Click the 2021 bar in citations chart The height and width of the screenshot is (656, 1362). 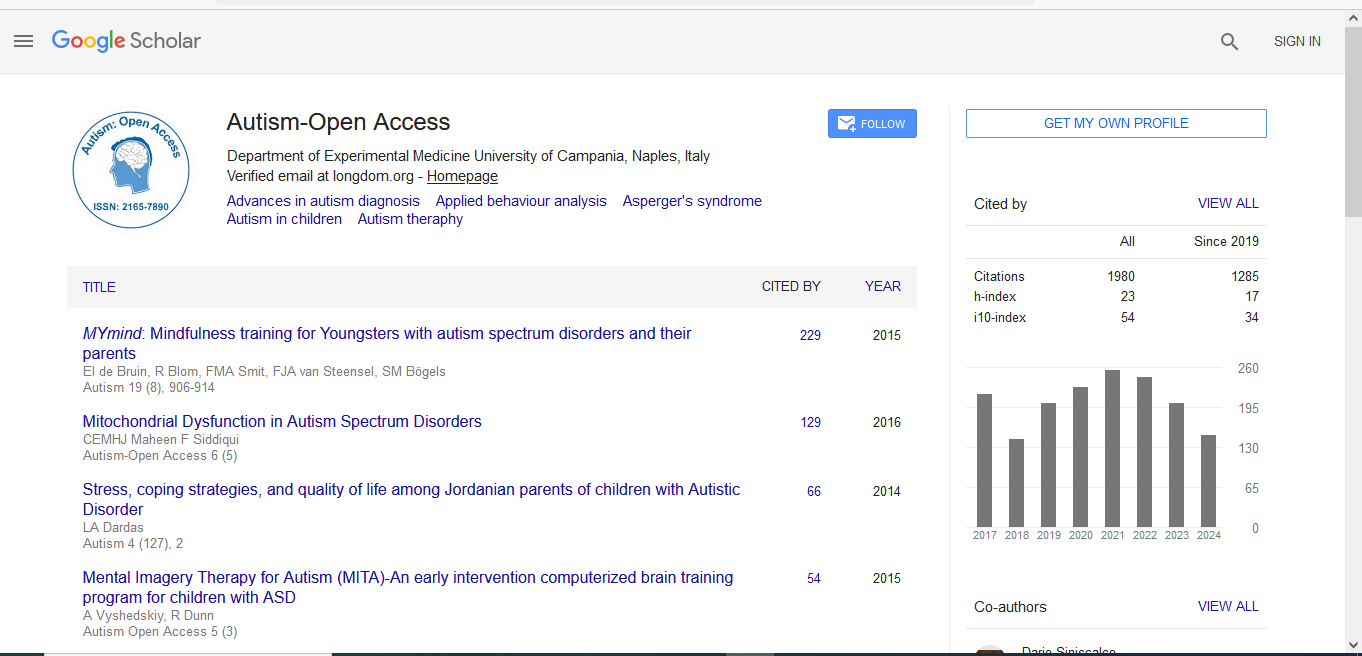pyautogui.click(x=1113, y=448)
